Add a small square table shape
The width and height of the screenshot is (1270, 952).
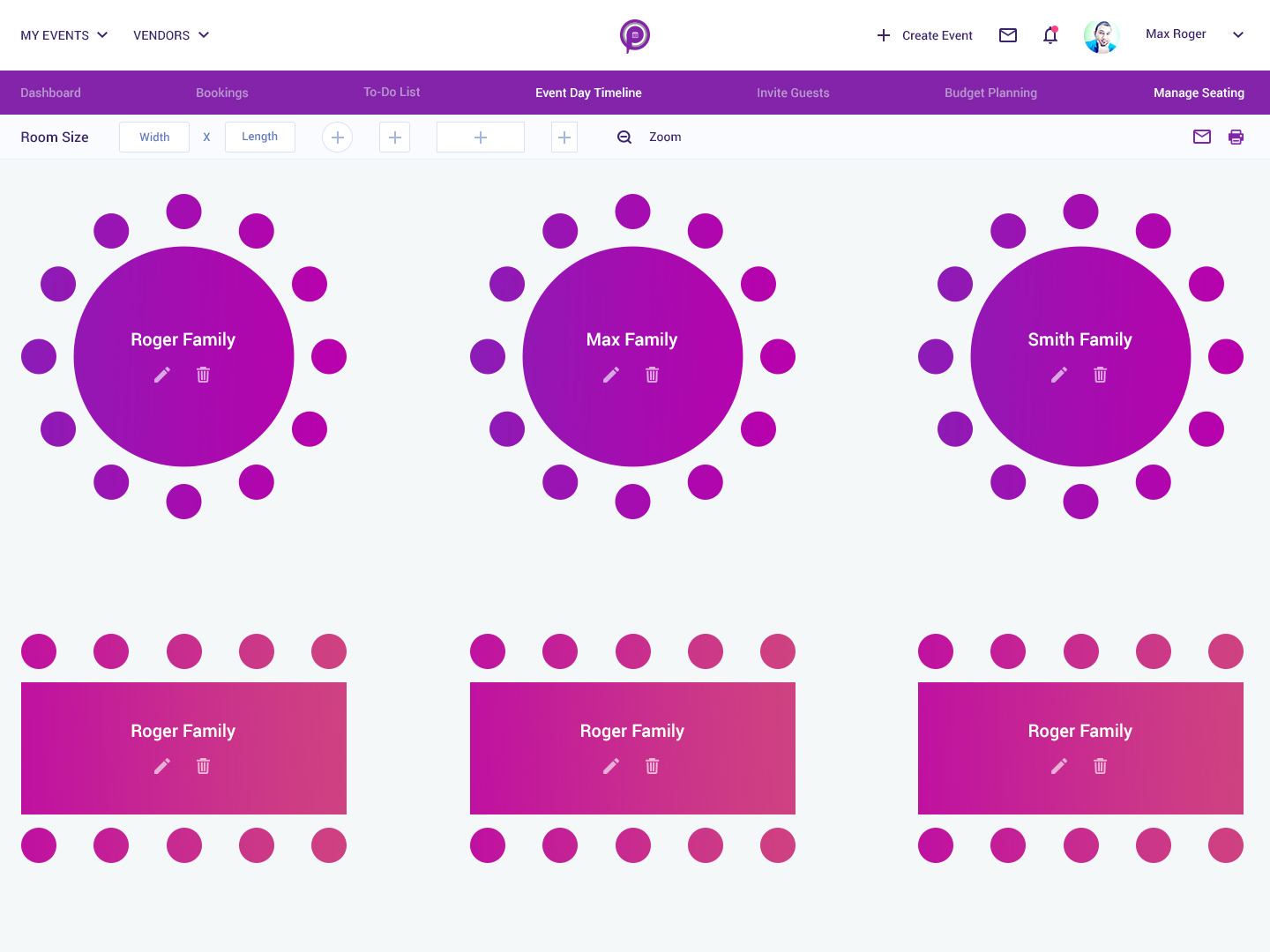tap(394, 137)
